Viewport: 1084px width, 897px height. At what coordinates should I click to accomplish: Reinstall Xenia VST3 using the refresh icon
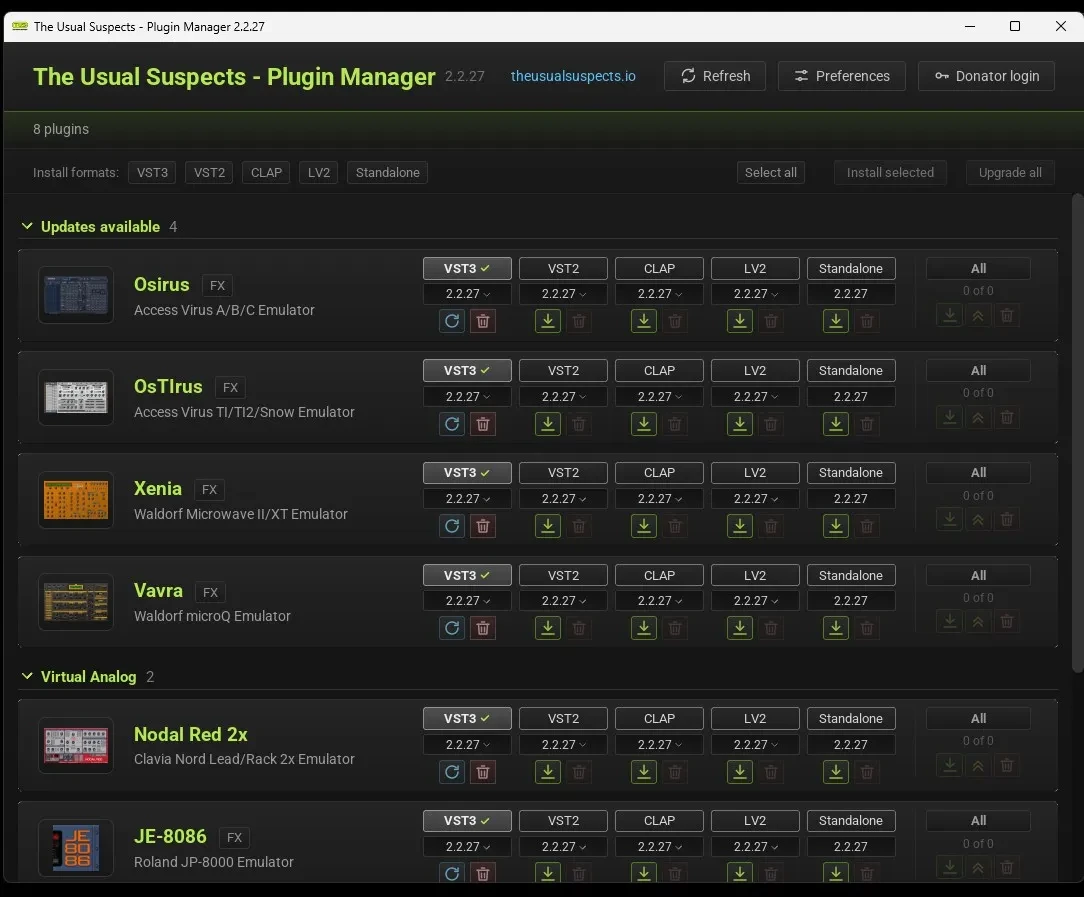pos(451,526)
